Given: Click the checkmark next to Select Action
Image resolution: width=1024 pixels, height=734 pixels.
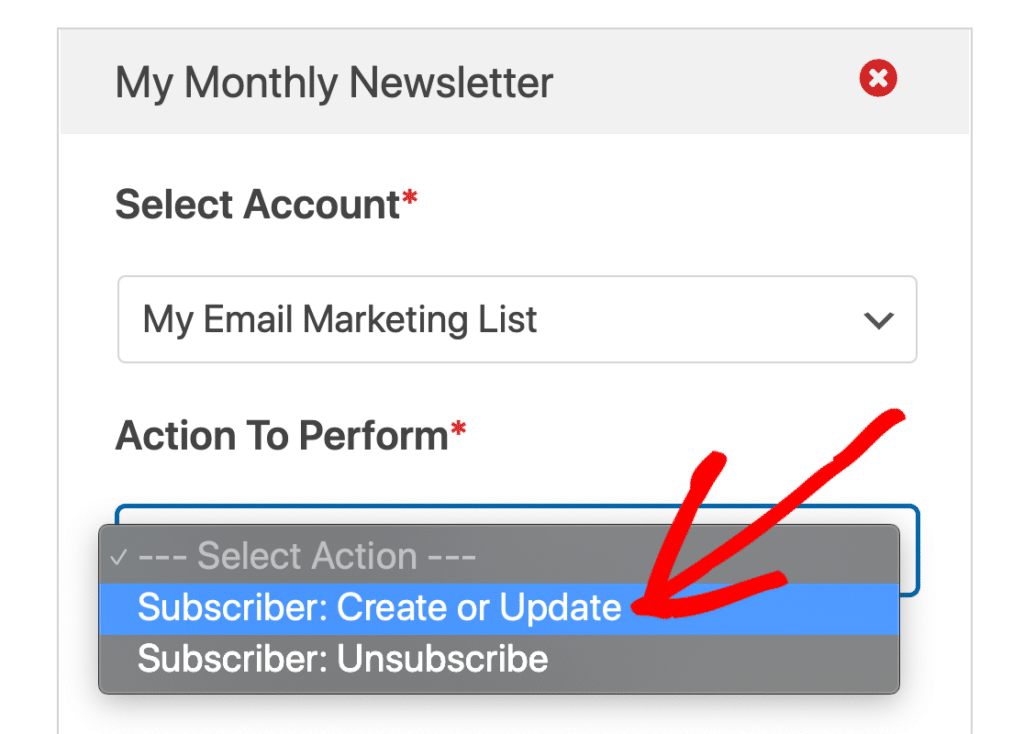Looking at the screenshot, I should pos(120,555).
